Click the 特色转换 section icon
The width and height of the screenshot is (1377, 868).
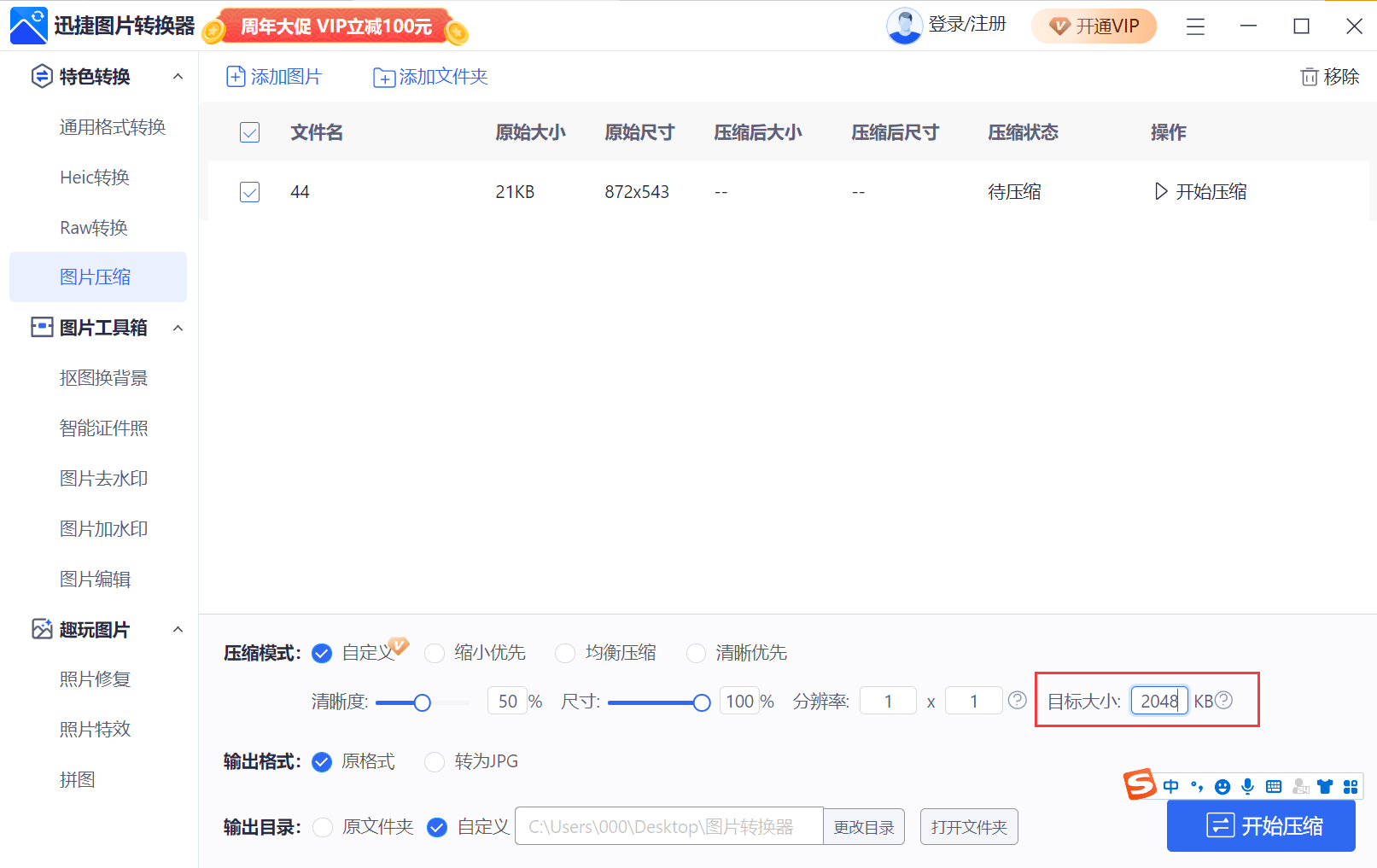click(x=41, y=77)
